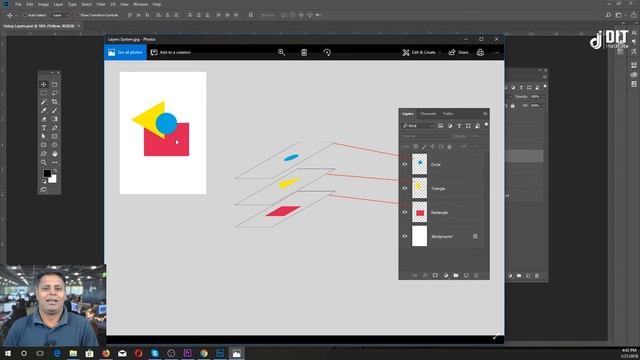640x360 pixels.
Task: Open Windows Start menu
Action: [x=7, y=353]
